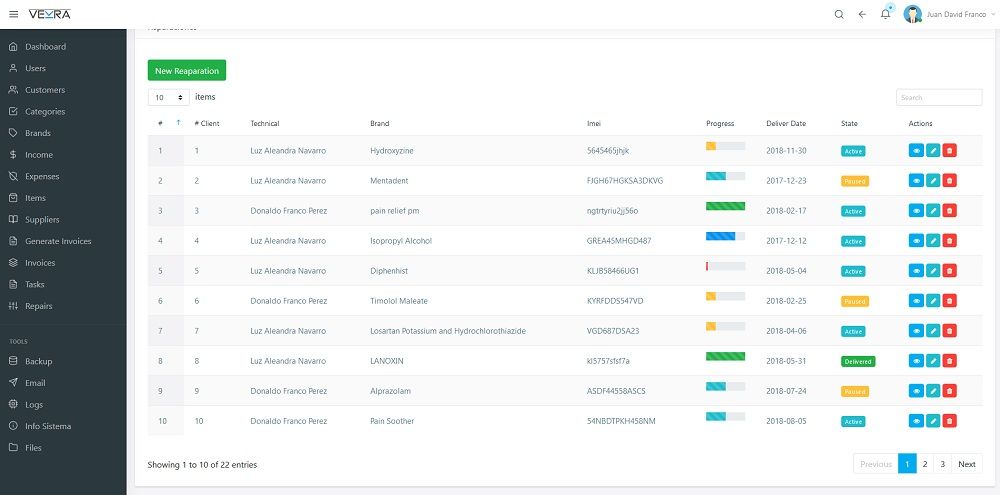
Task: Click the progress bar for pain relief pm
Action: [x=725, y=206]
